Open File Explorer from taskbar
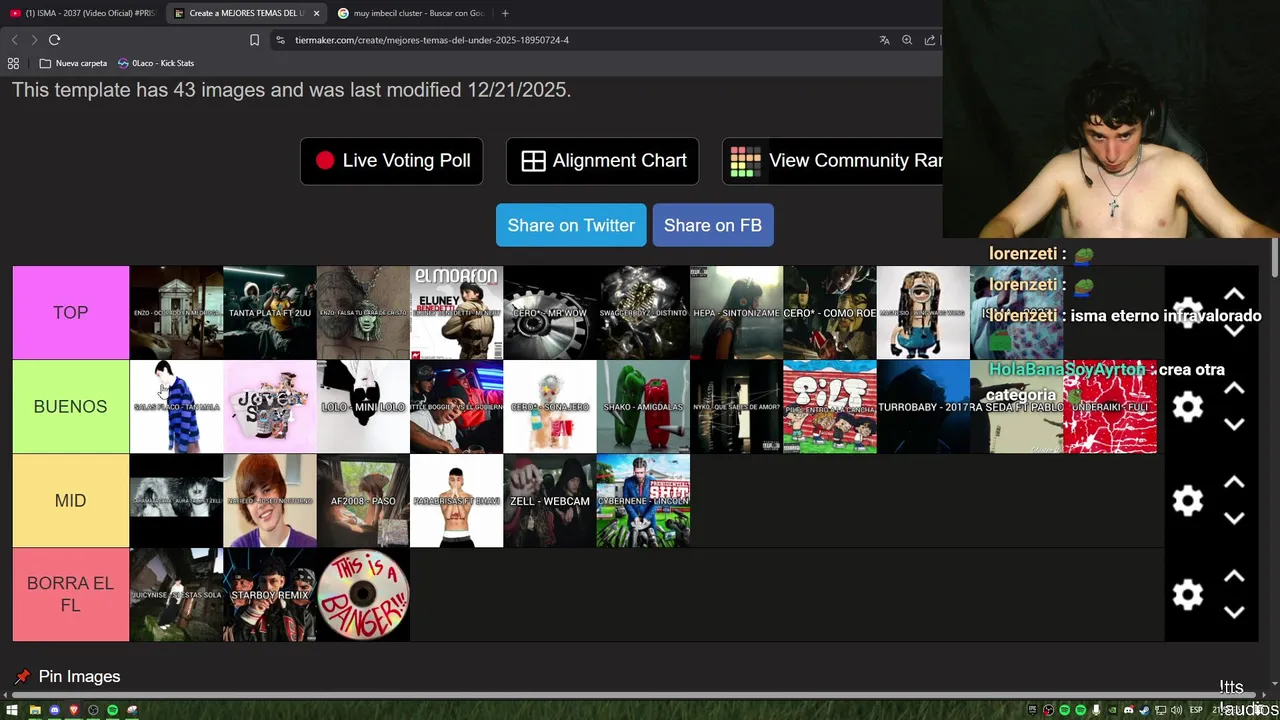The width and height of the screenshot is (1280, 720). [x=35, y=710]
